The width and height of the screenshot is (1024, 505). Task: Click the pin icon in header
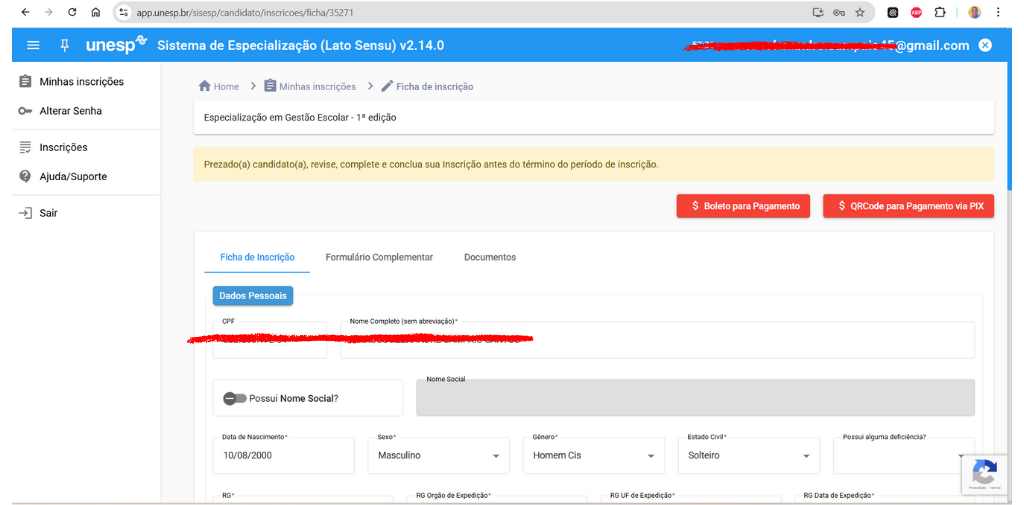65,46
